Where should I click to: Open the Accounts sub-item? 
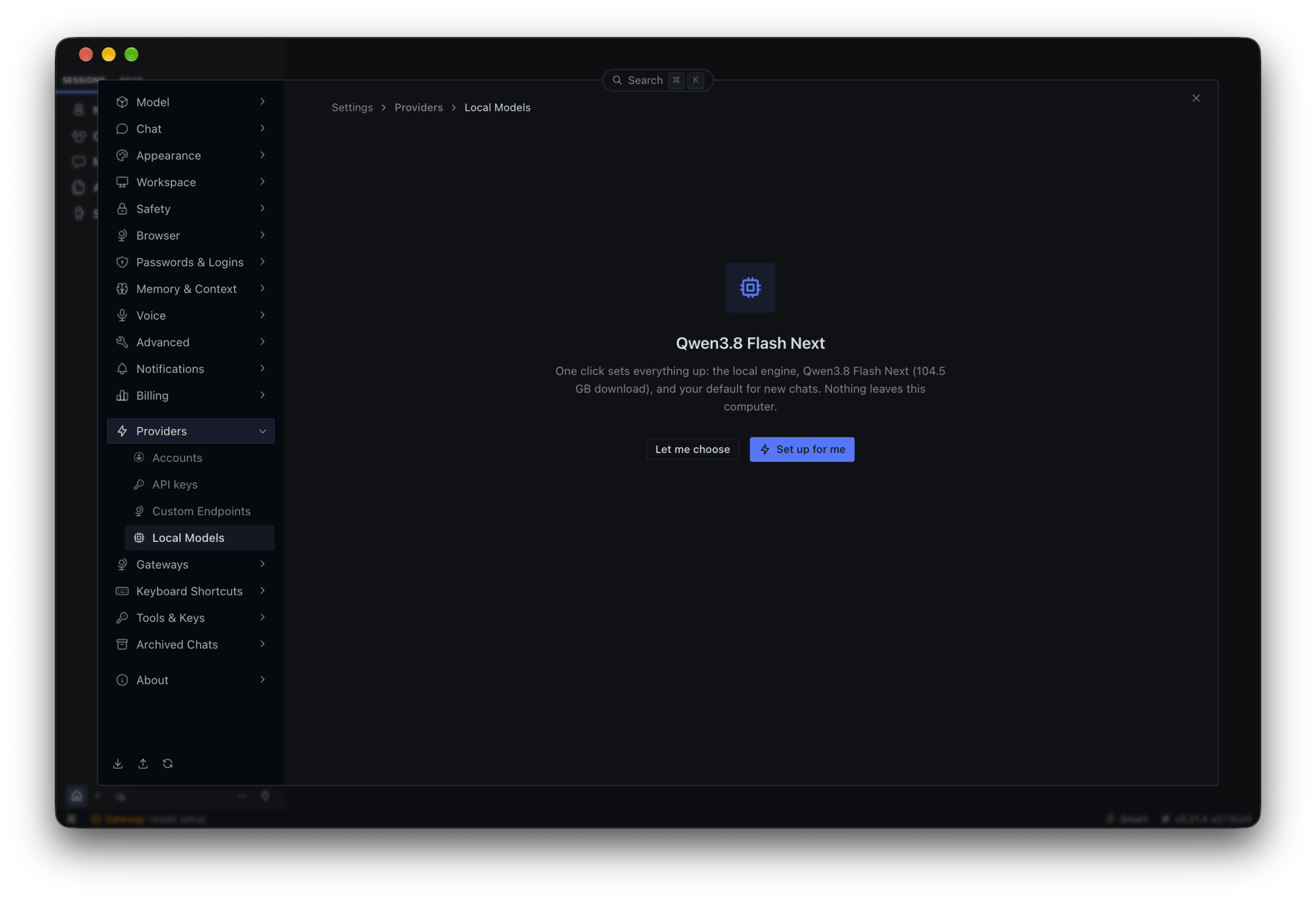tap(200, 457)
